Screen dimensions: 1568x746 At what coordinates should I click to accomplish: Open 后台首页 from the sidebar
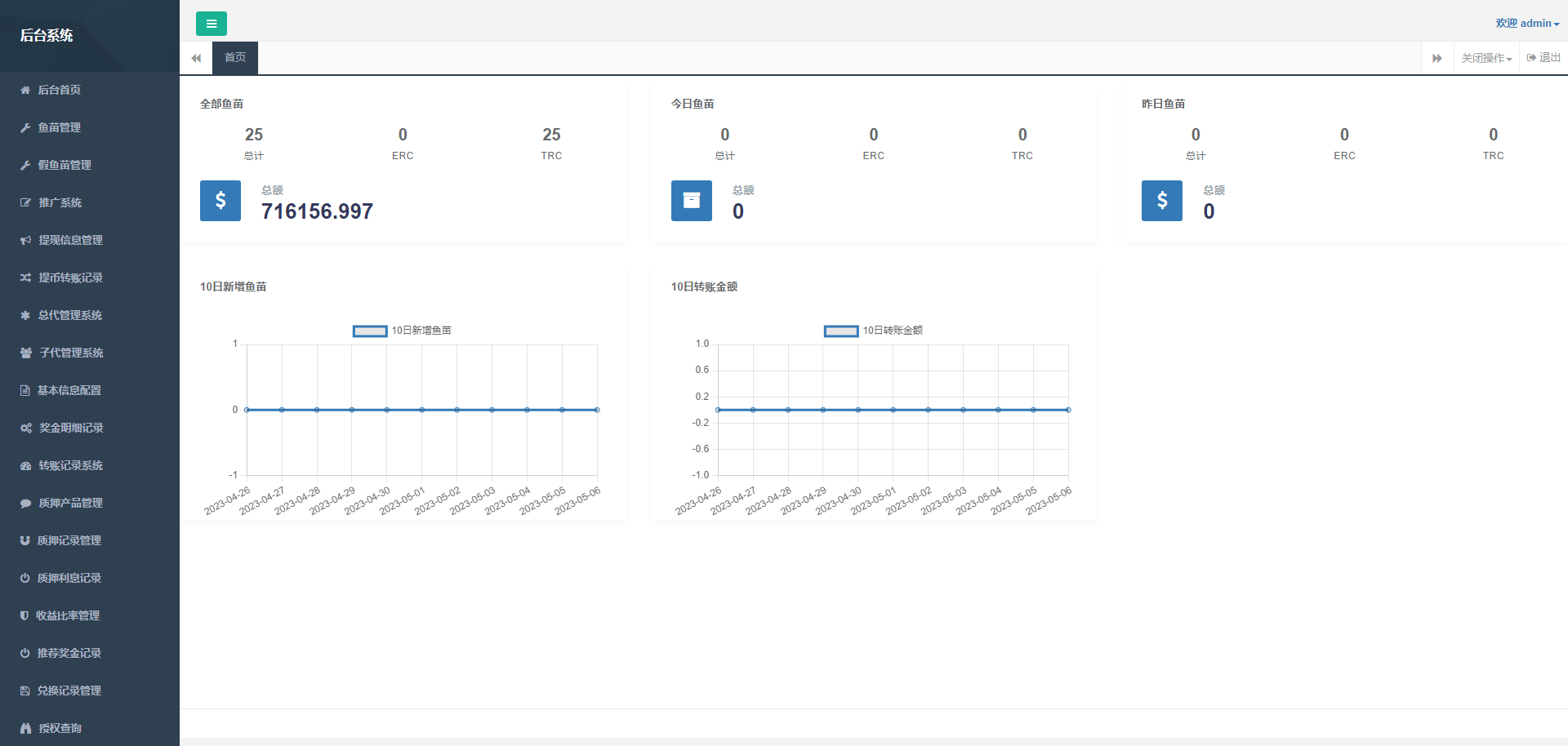59,90
